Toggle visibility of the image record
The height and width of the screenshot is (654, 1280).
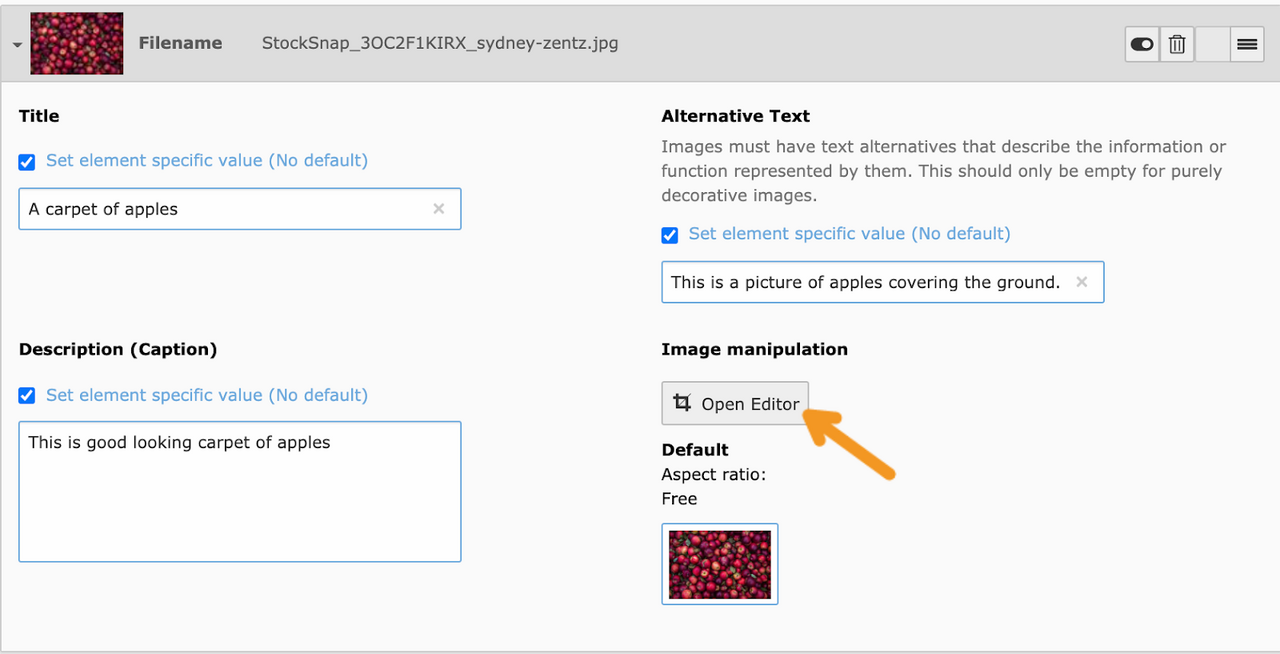point(1141,44)
